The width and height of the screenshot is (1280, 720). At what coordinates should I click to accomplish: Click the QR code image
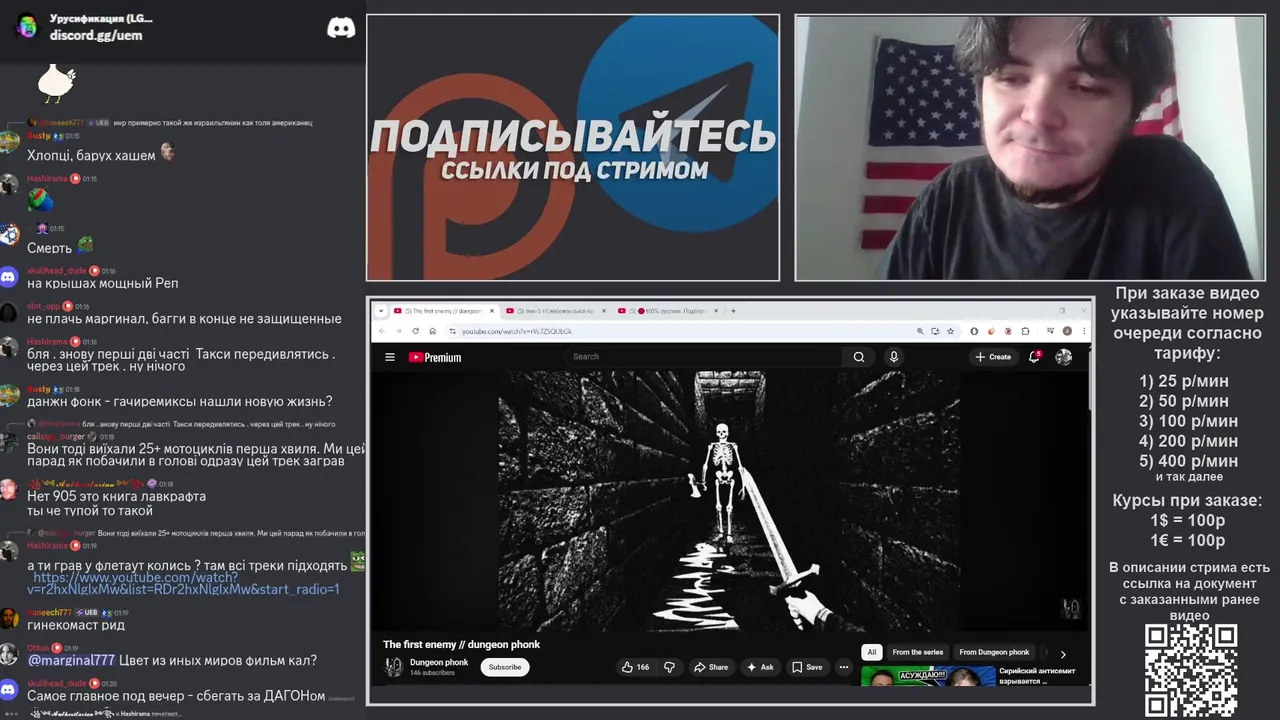tap(1190, 670)
